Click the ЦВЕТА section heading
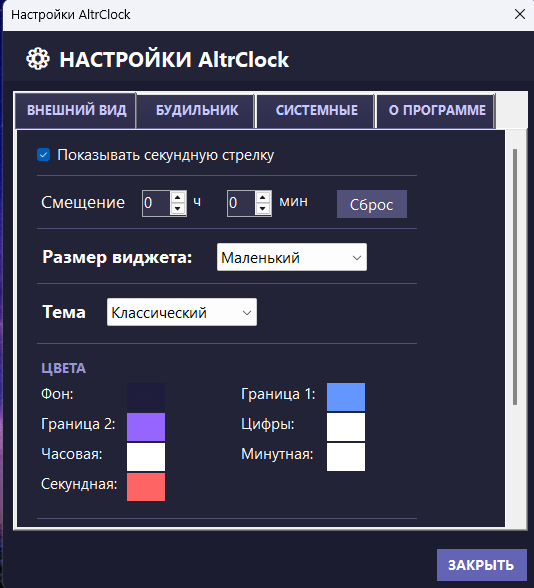Viewport: 534px width, 588px height. [63, 368]
